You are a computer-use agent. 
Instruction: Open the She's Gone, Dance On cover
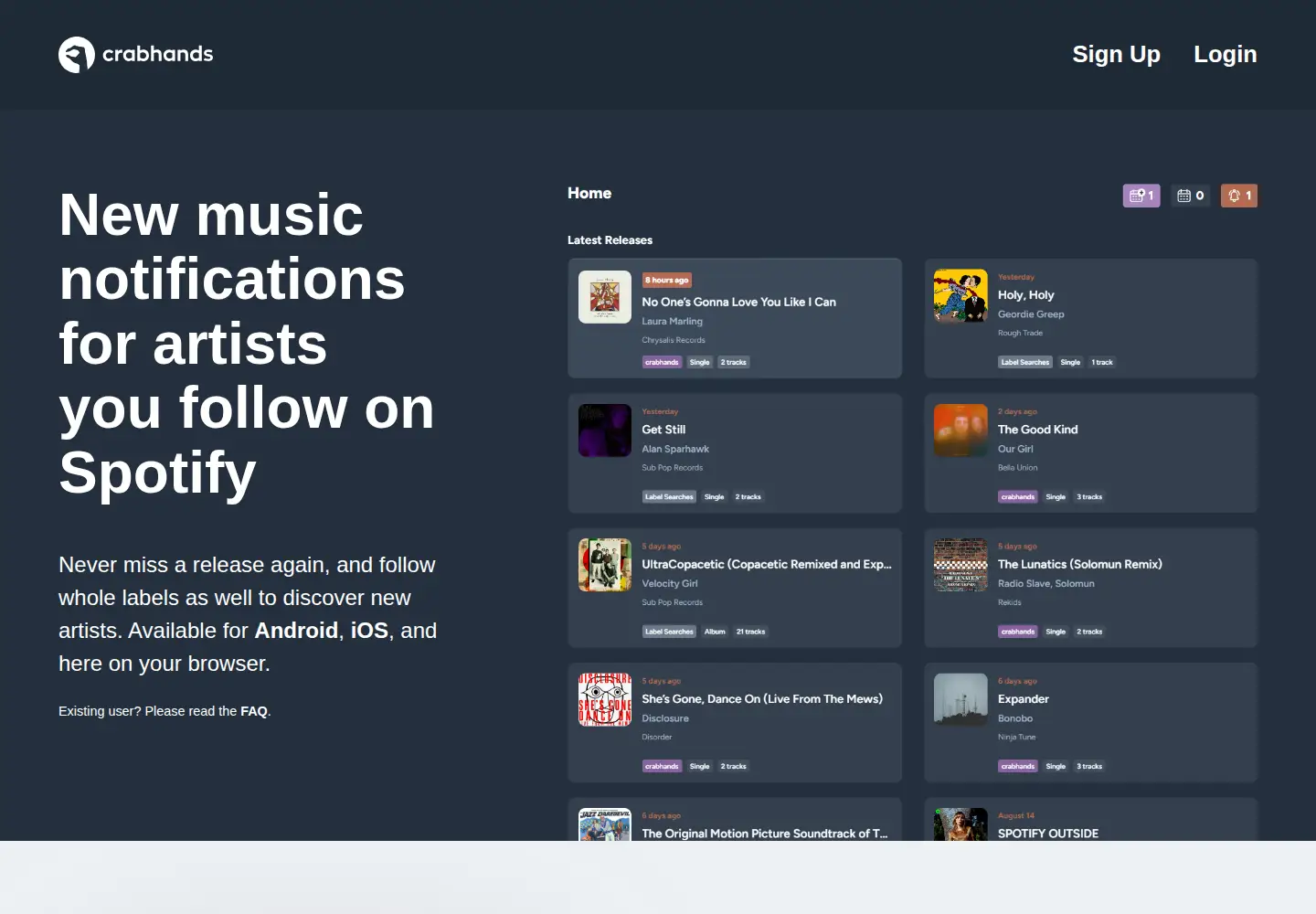[x=605, y=699]
